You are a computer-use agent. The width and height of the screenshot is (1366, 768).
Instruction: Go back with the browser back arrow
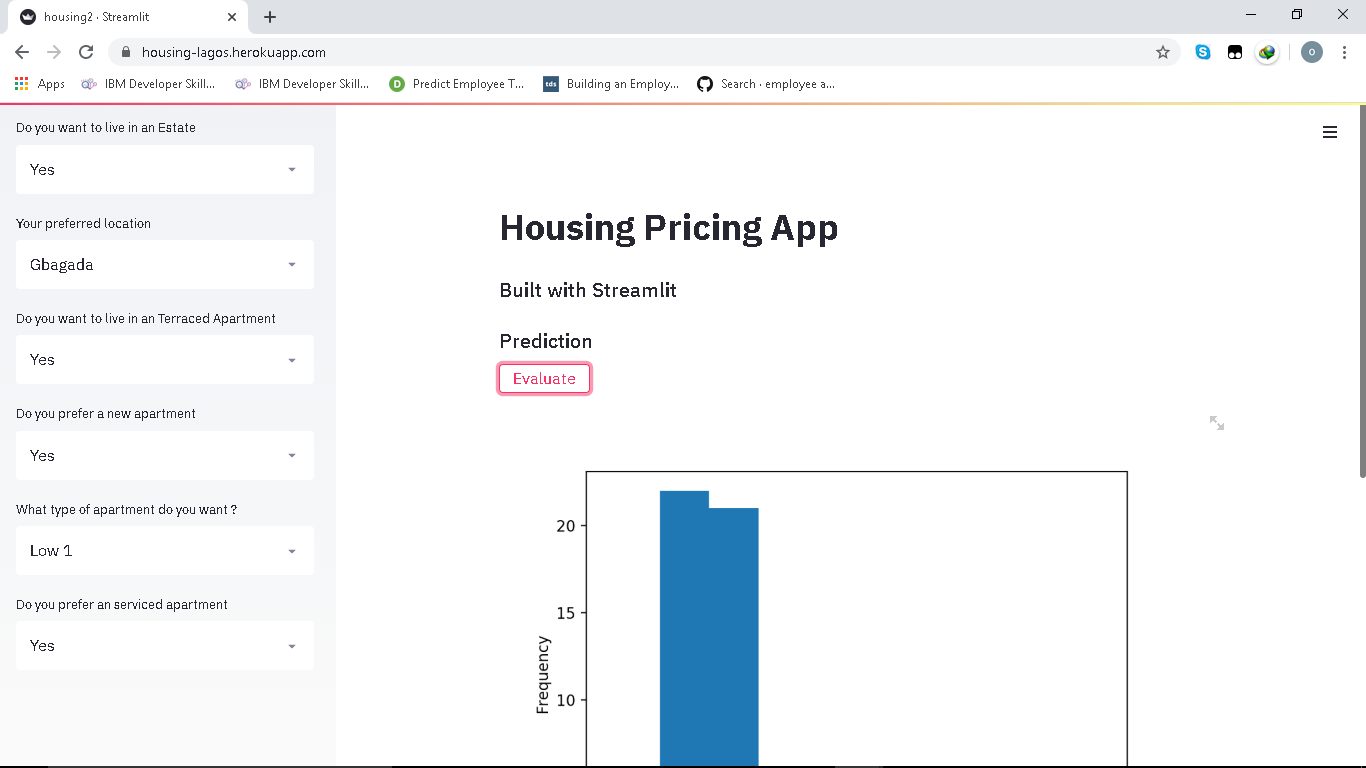22,52
